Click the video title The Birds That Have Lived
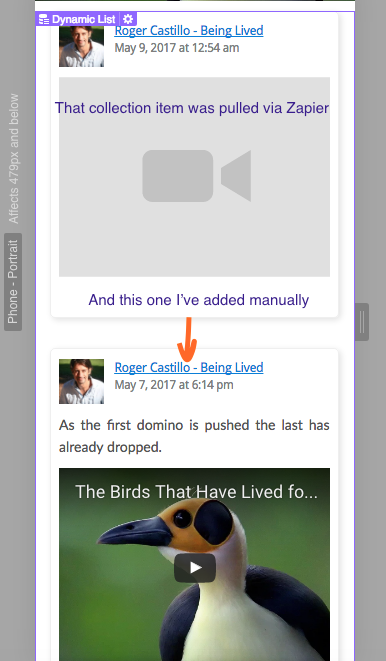 pyautogui.click(x=196, y=492)
